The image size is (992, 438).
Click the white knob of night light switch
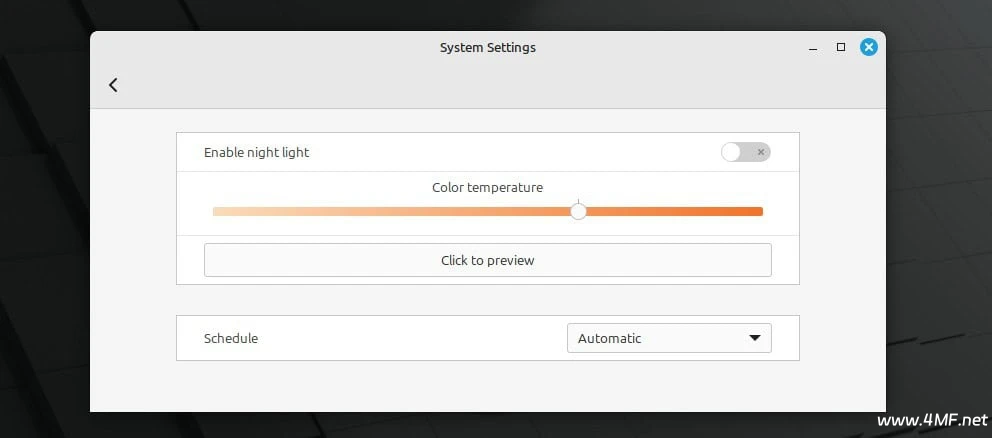coord(731,152)
